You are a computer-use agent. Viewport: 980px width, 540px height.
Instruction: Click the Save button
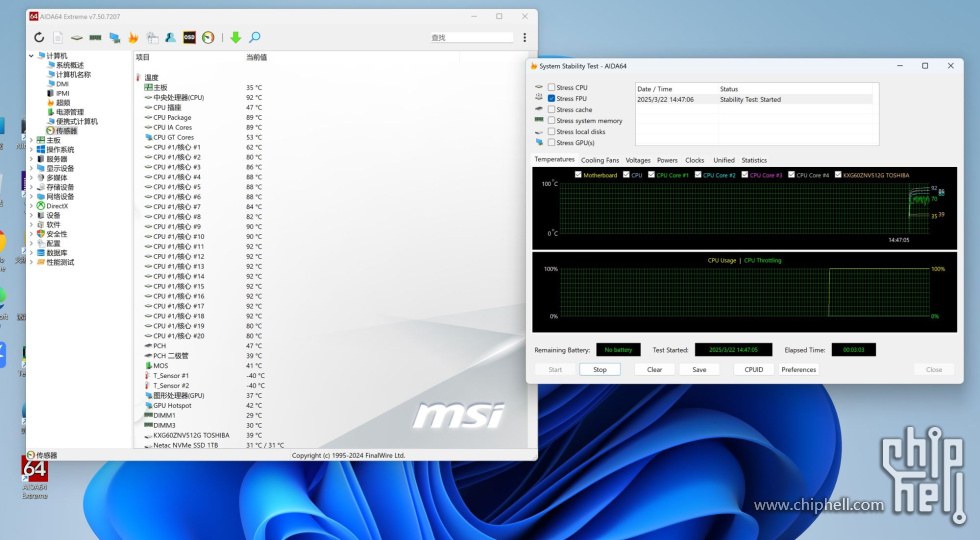pos(699,369)
